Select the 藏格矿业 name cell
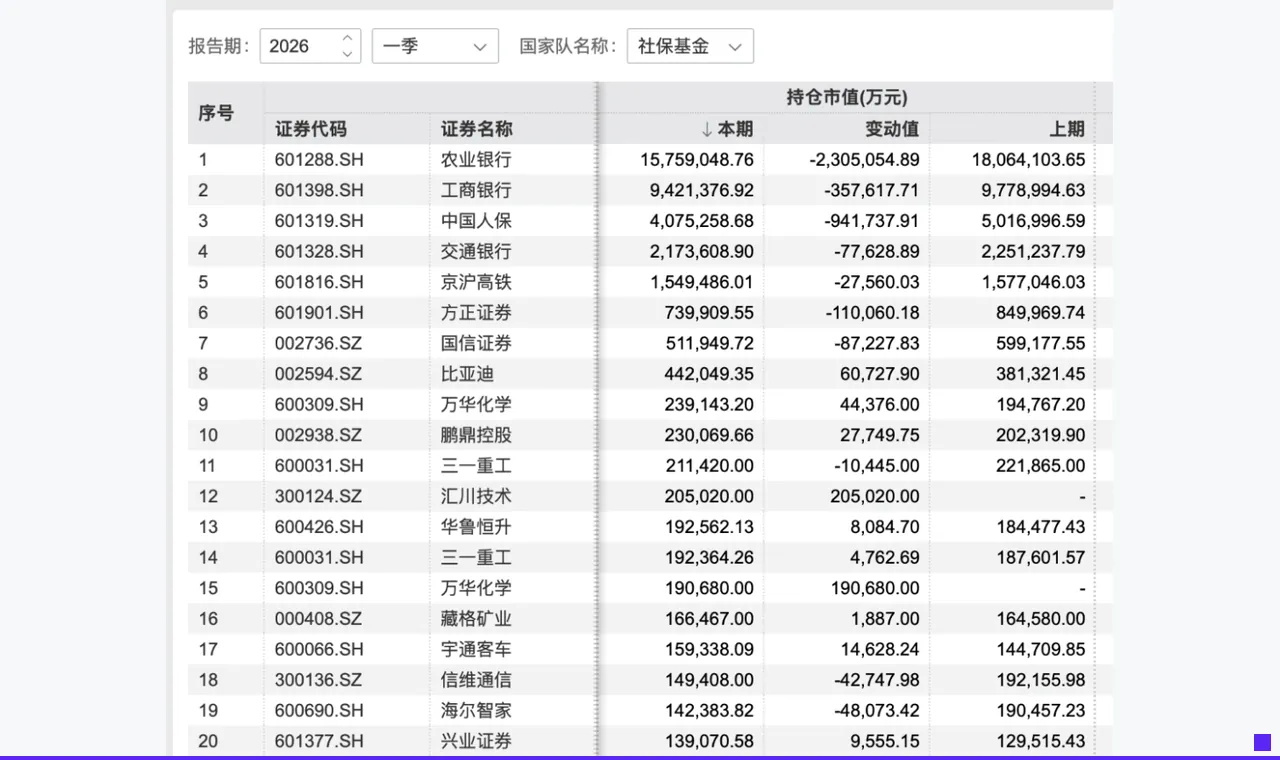 (476, 619)
